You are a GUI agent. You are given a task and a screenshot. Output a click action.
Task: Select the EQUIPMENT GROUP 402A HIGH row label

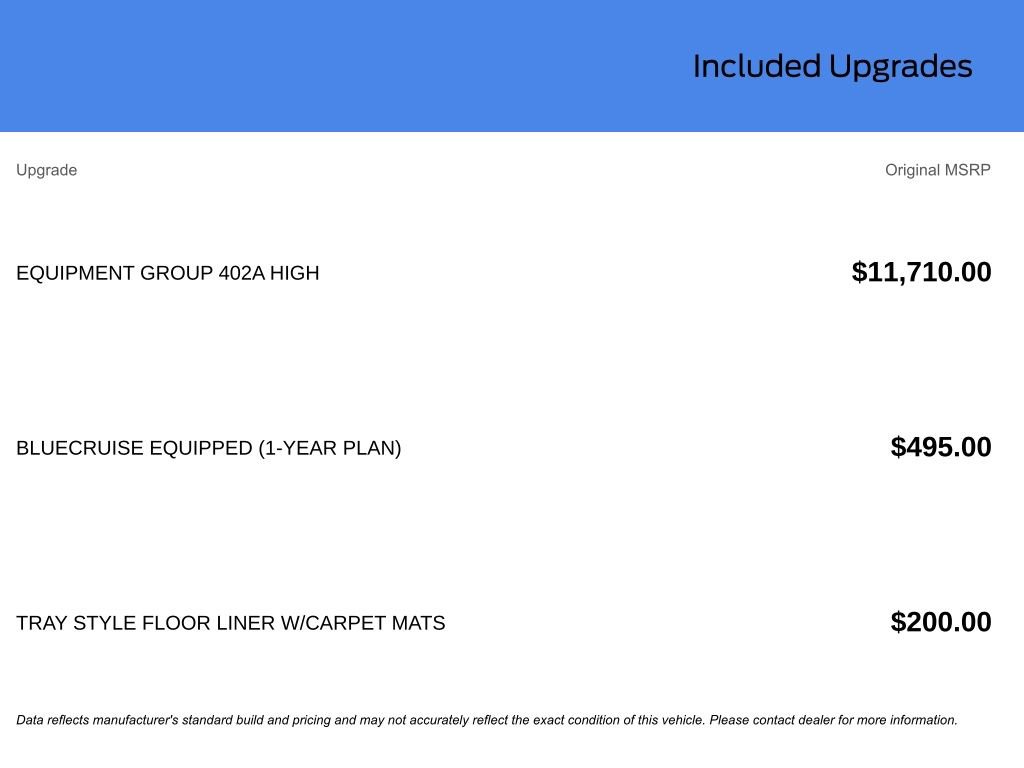click(x=168, y=273)
